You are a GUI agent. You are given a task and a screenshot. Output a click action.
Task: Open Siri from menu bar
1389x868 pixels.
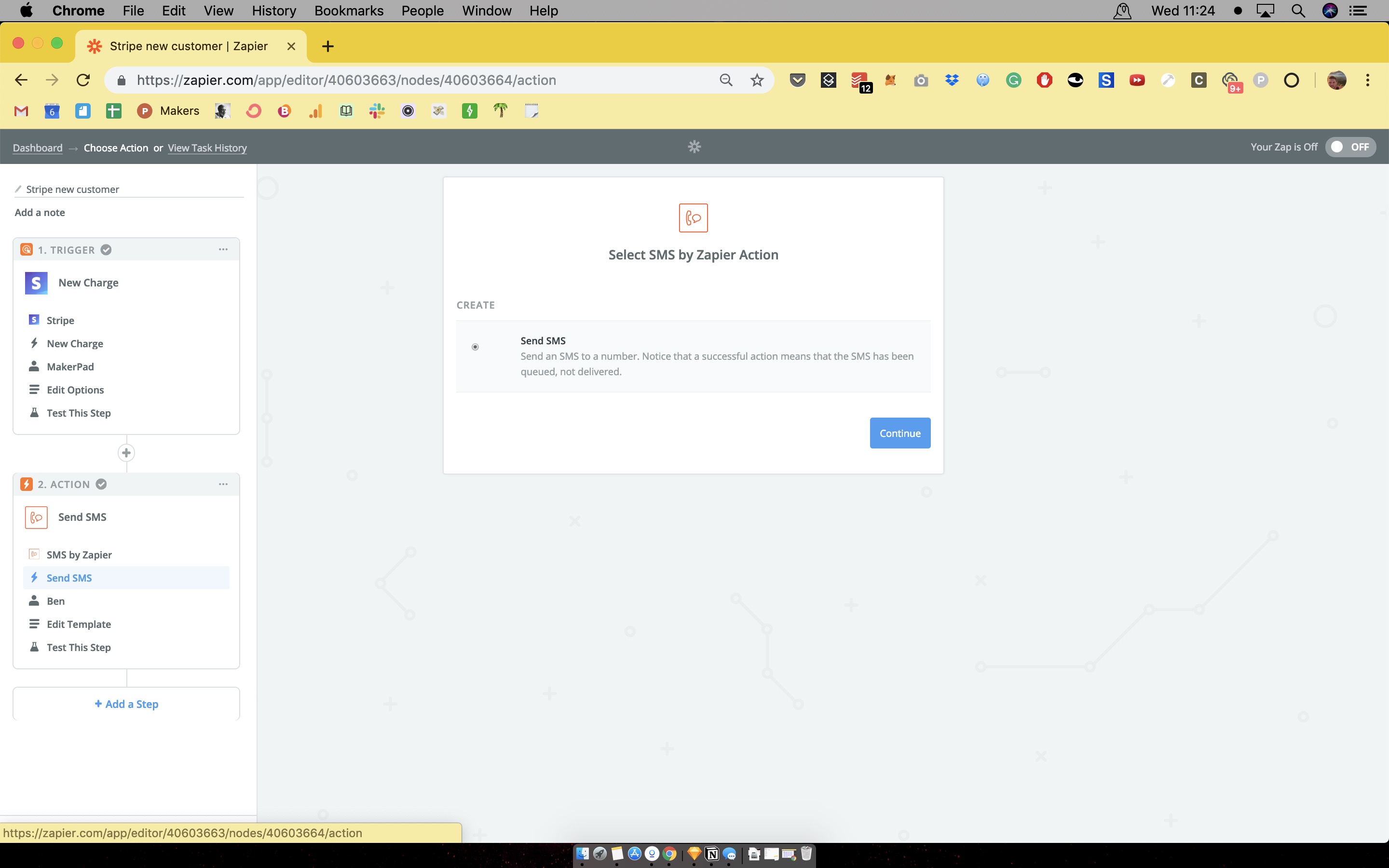pos(1330,10)
